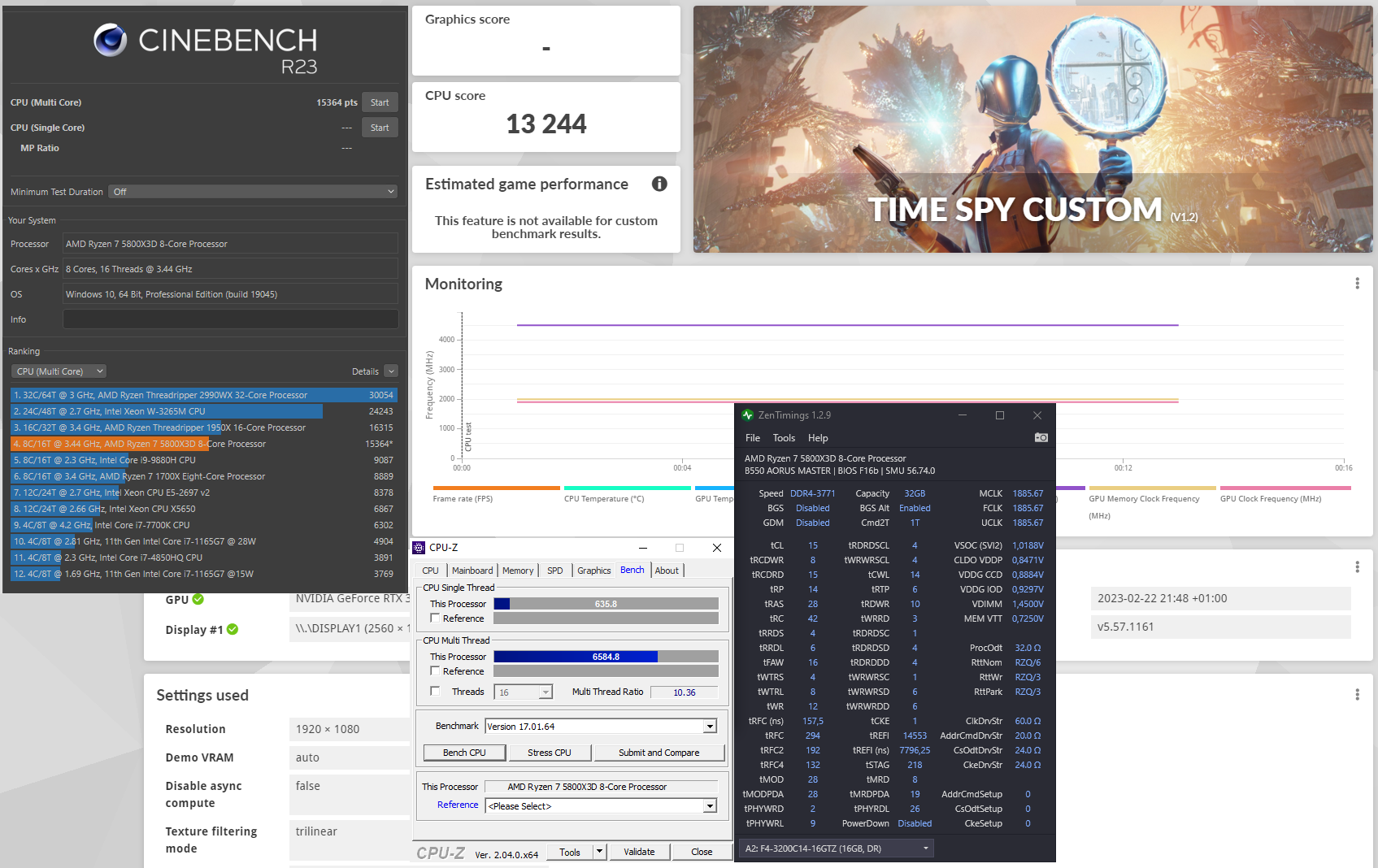Minimize the CPU-Z window
The width and height of the screenshot is (1378, 868).
pyautogui.click(x=643, y=548)
